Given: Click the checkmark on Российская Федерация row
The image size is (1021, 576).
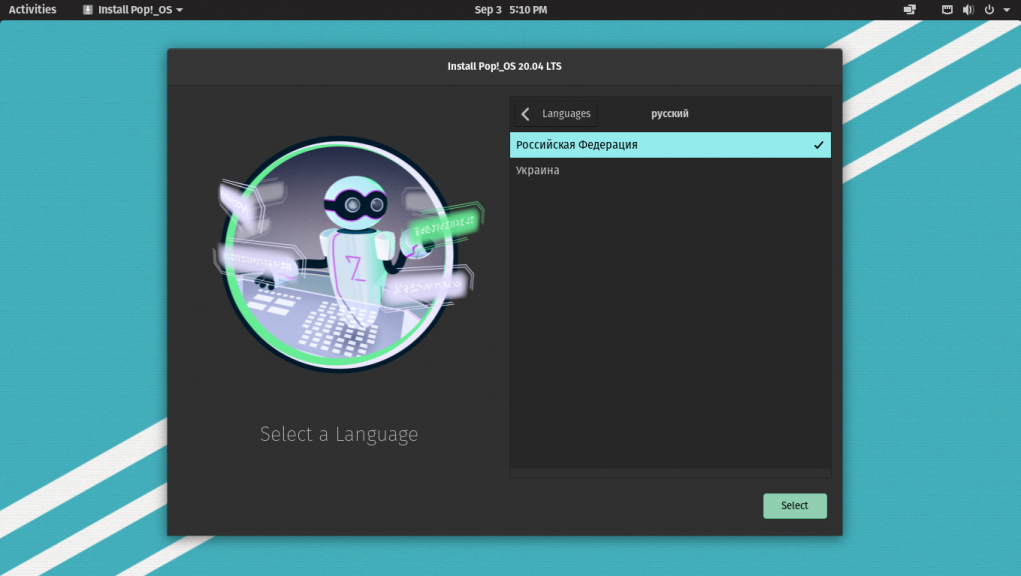Looking at the screenshot, I should point(819,145).
